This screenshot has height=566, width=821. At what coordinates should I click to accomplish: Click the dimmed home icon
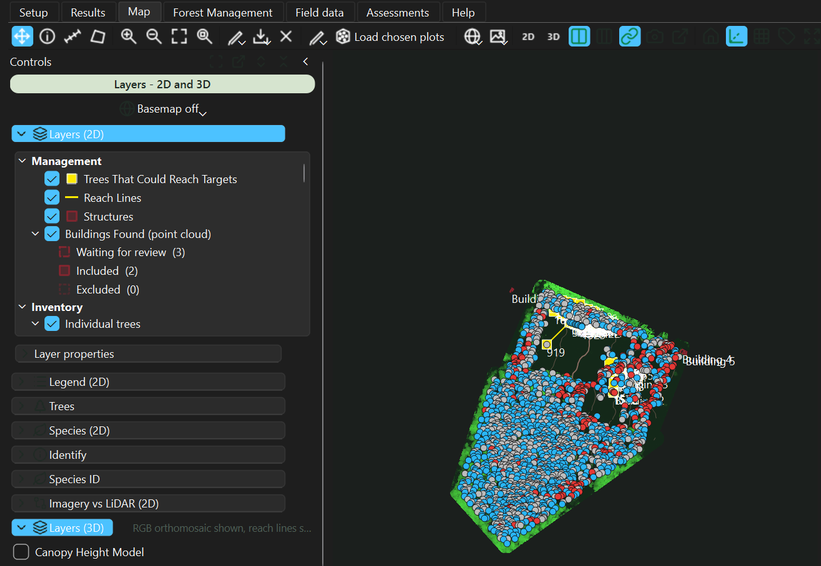point(711,37)
